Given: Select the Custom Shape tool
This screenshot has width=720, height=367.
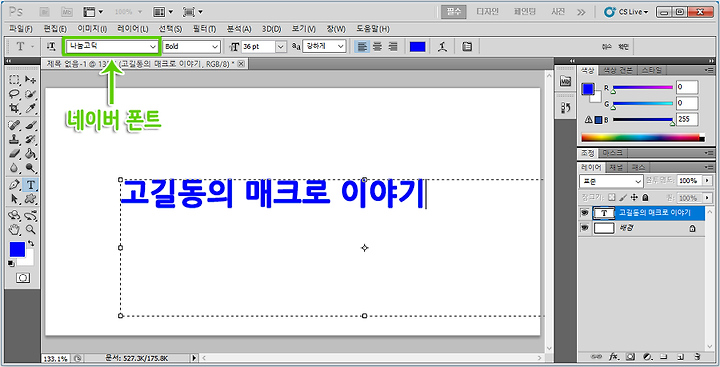Looking at the screenshot, I should tap(31, 199).
